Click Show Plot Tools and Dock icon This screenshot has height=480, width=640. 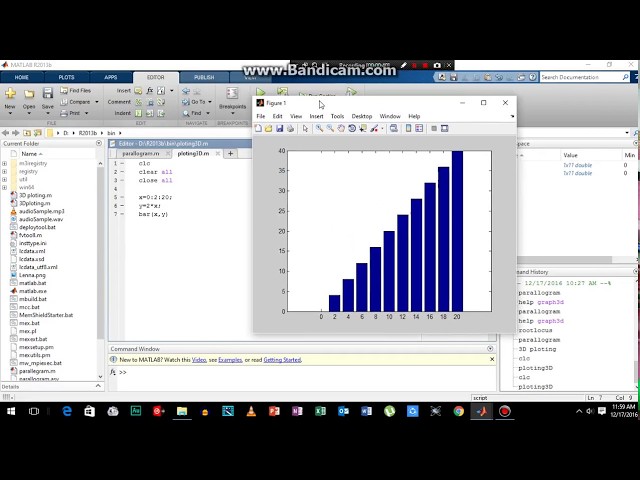[x=444, y=129]
